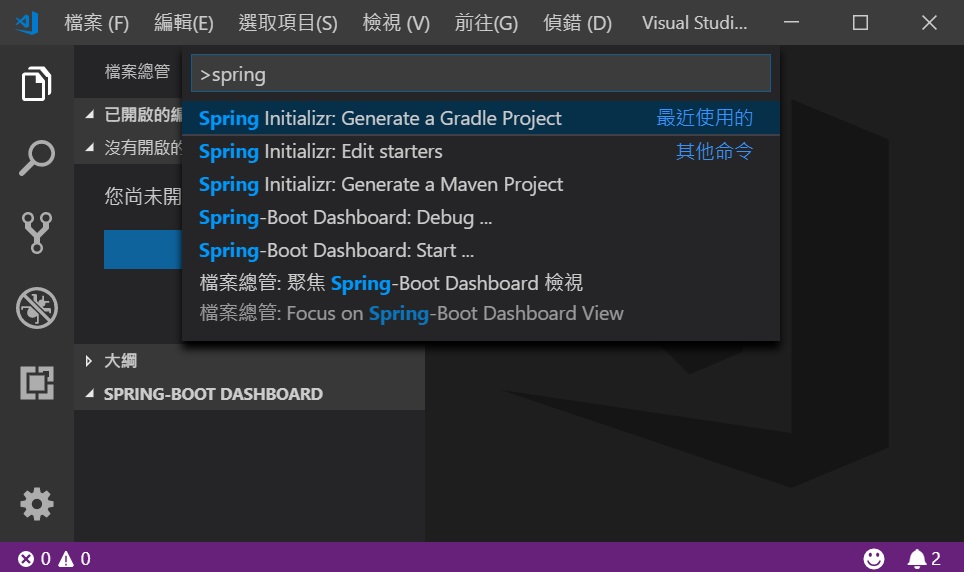Open the notifications bell icon
Screen dimensions: 964x572
(917, 558)
